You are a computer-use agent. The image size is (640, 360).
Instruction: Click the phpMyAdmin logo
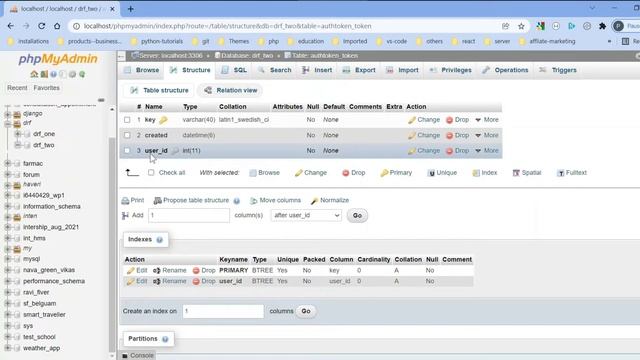click(x=58, y=59)
